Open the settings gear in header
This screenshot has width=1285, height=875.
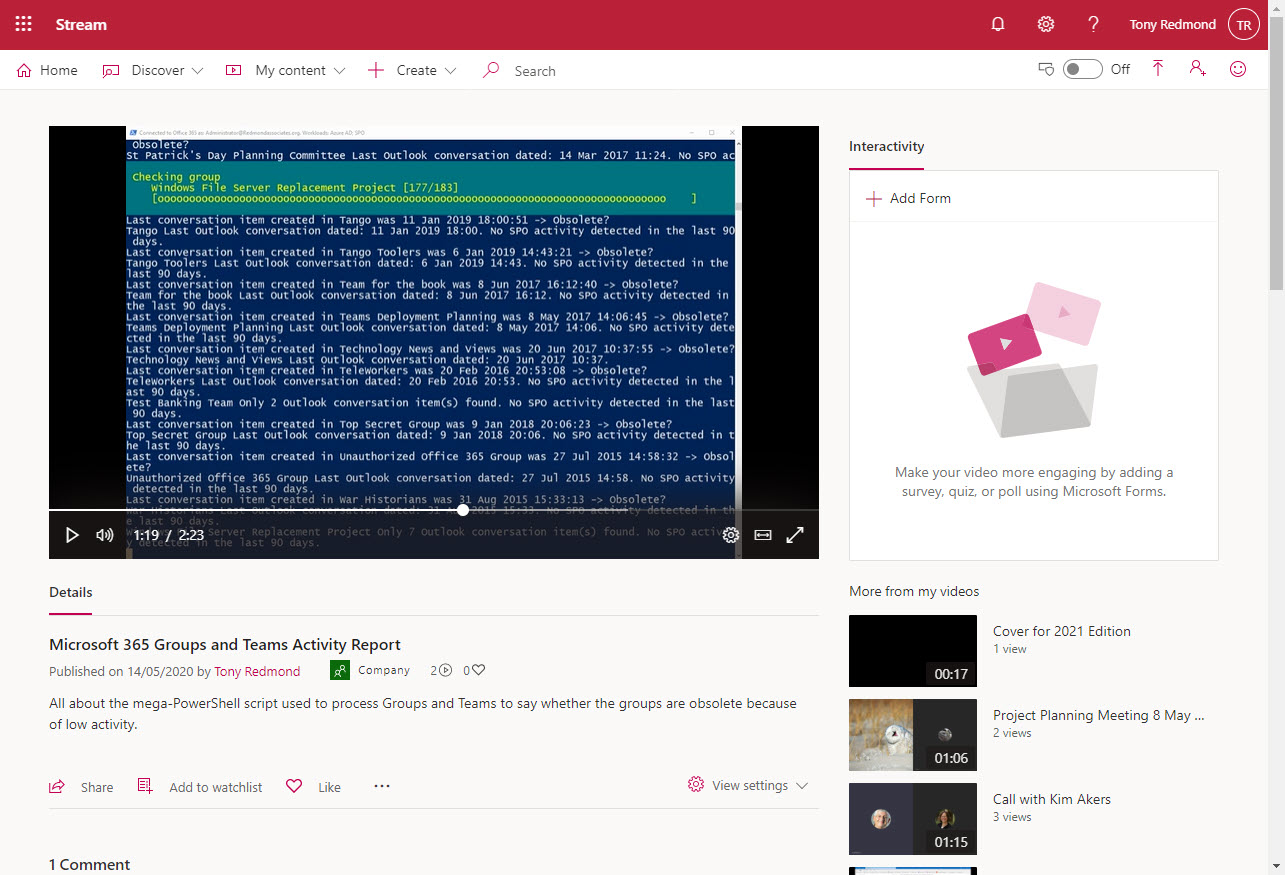point(1045,24)
